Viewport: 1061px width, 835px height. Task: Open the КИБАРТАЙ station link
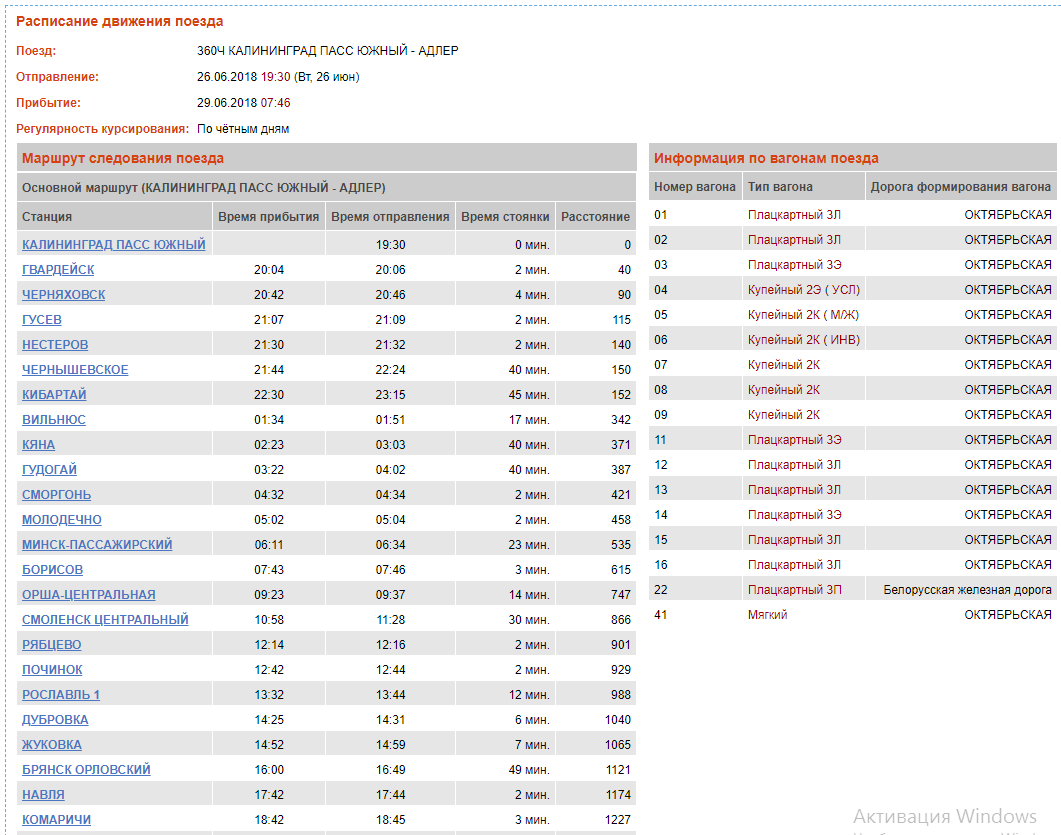tap(54, 395)
